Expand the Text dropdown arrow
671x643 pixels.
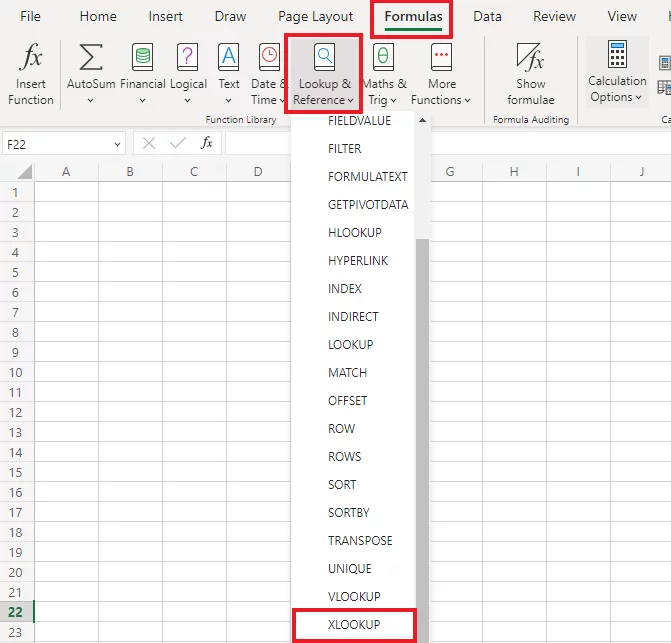(229, 101)
